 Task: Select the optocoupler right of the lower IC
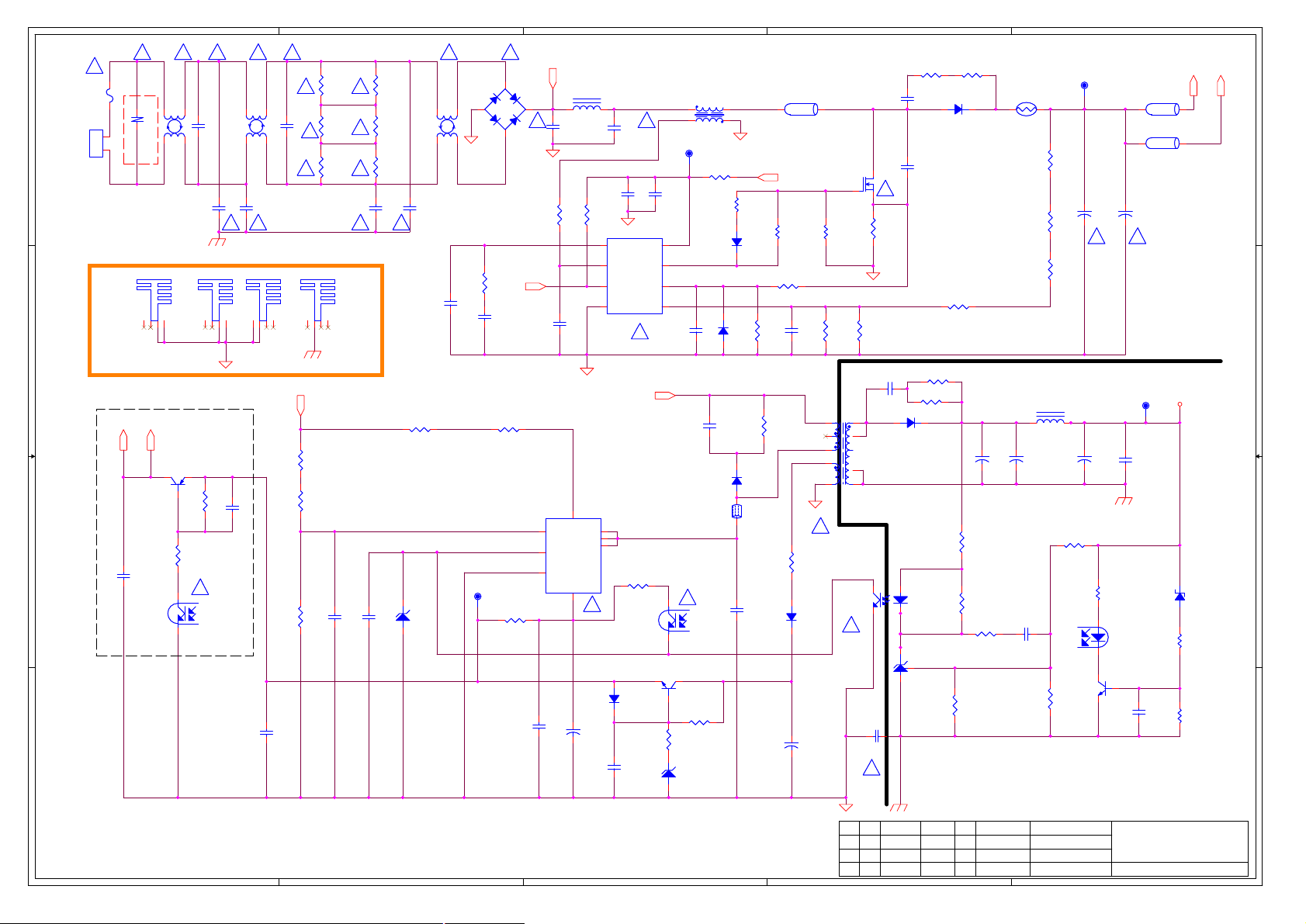[x=674, y=621]
